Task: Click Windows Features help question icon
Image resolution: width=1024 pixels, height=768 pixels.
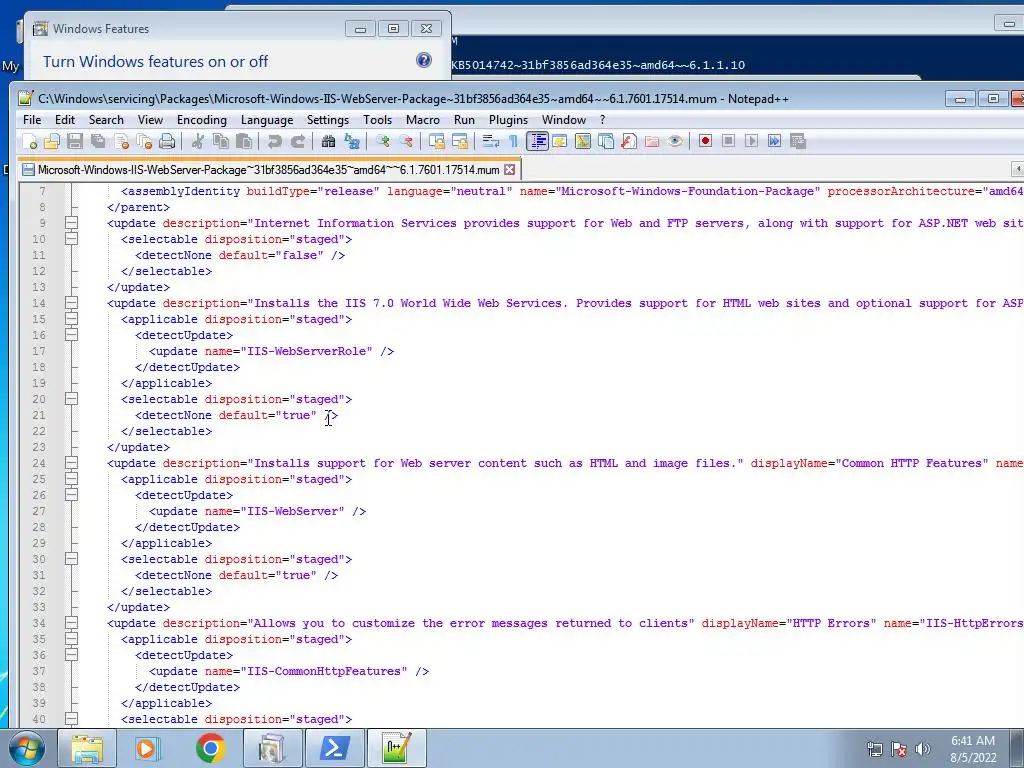Action: [424, 61]
